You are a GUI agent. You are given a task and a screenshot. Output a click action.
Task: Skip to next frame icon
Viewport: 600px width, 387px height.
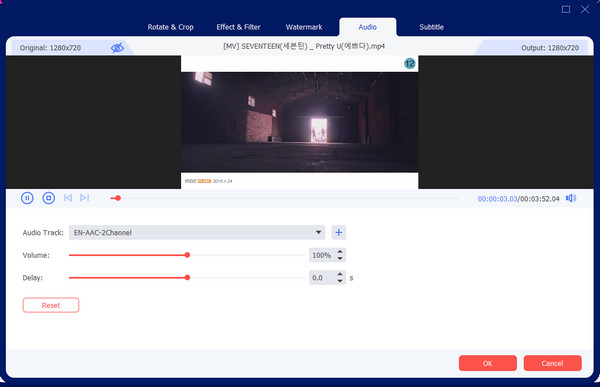tap(85, 198)
